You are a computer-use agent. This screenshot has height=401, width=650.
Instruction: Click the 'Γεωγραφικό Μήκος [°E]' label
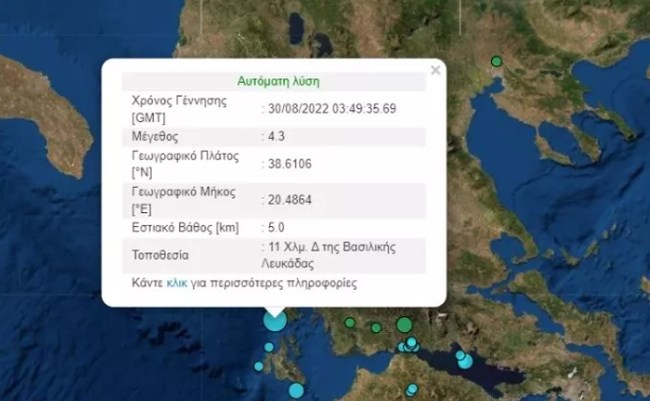click(183, 200)
